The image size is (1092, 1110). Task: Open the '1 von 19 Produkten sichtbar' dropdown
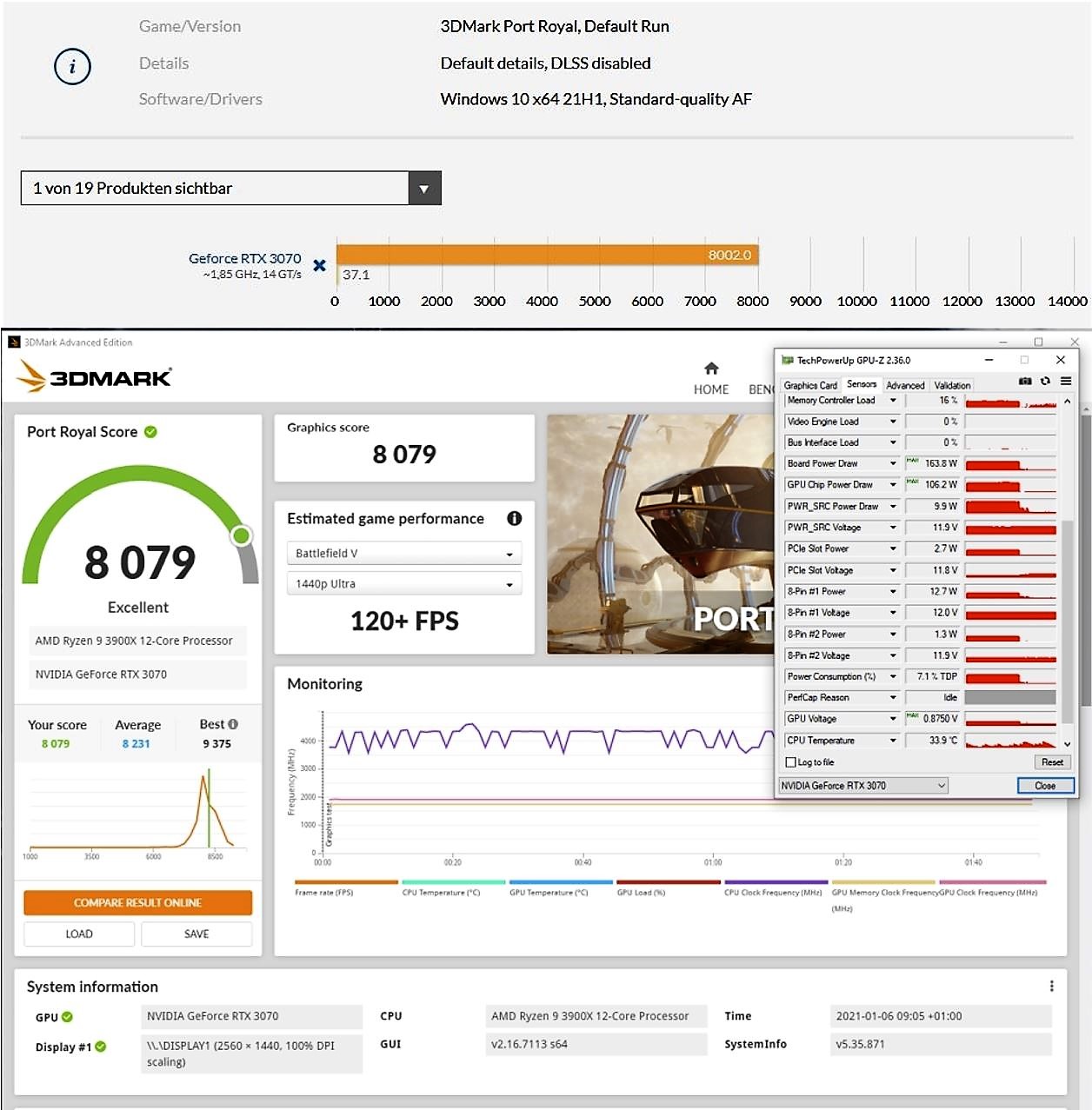(x=231, y=188)
